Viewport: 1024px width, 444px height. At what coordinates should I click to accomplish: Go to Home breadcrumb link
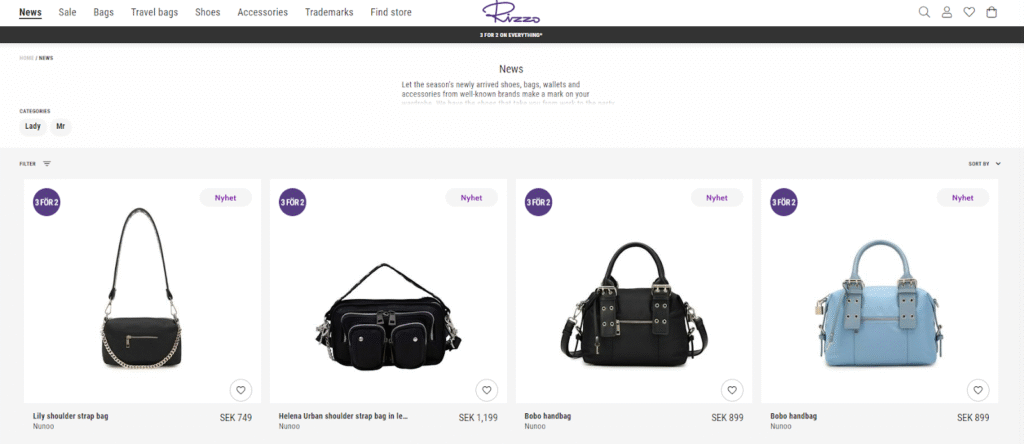tap(26, 58)
